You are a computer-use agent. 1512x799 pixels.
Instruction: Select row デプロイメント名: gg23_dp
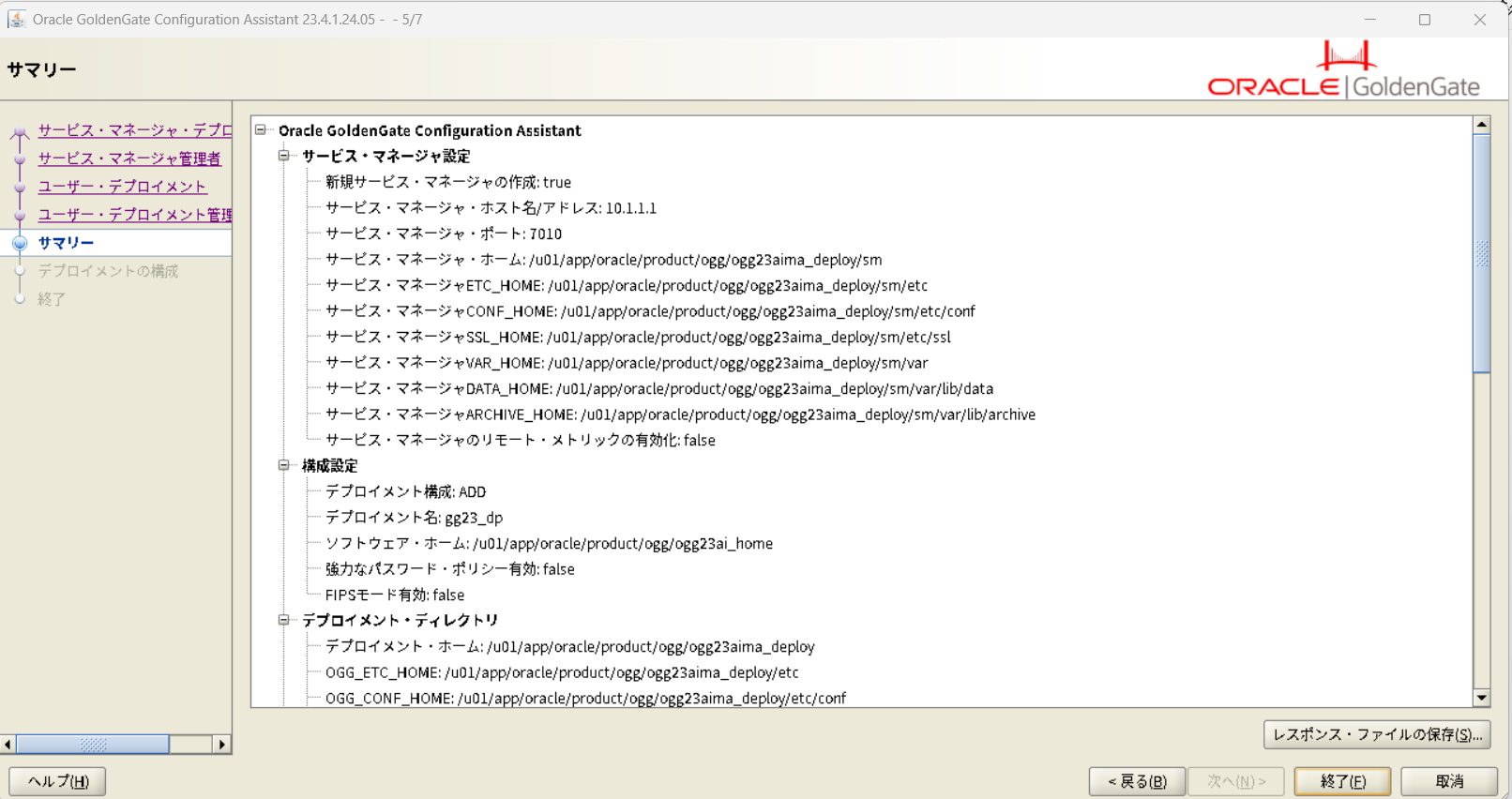click(414, 518)
